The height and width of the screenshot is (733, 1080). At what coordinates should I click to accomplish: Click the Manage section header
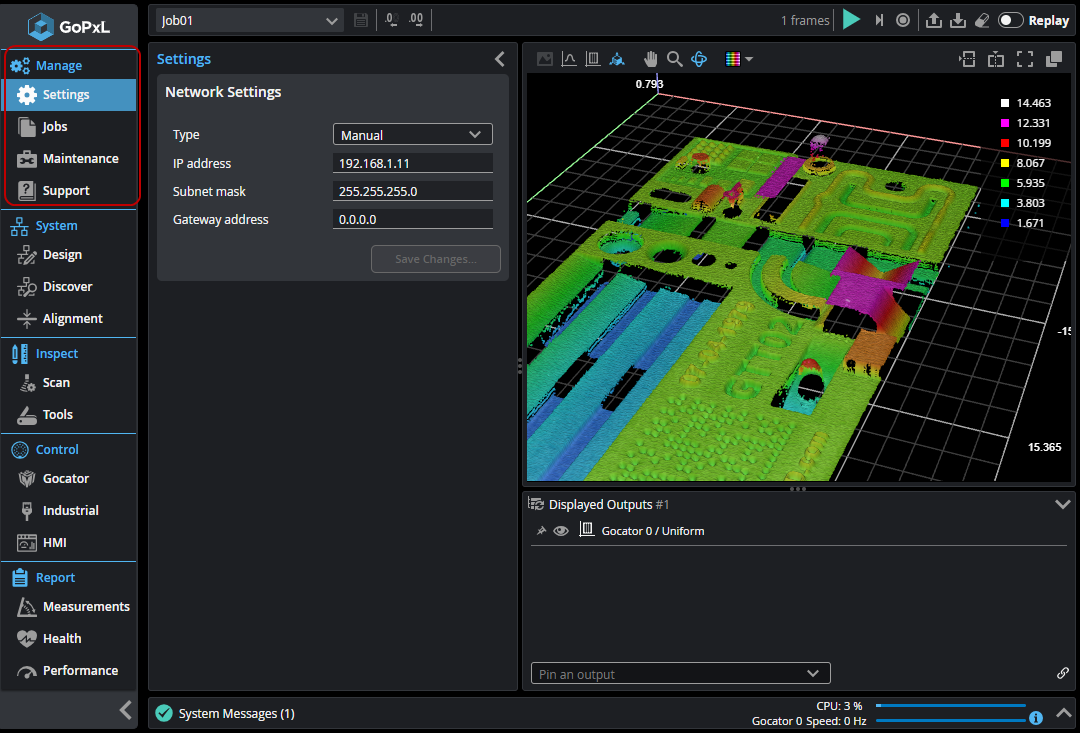(46, 65)
